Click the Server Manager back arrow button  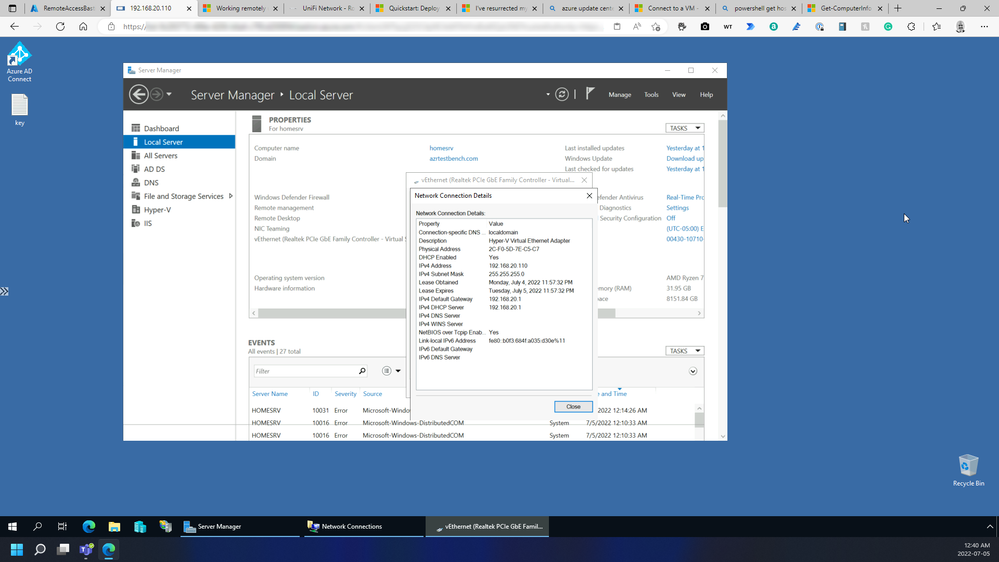(x=138, y=94)
